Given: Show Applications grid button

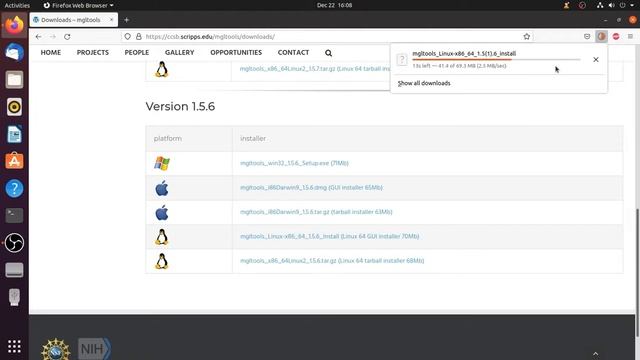Looking at the screenshot, I should [14, 347].
